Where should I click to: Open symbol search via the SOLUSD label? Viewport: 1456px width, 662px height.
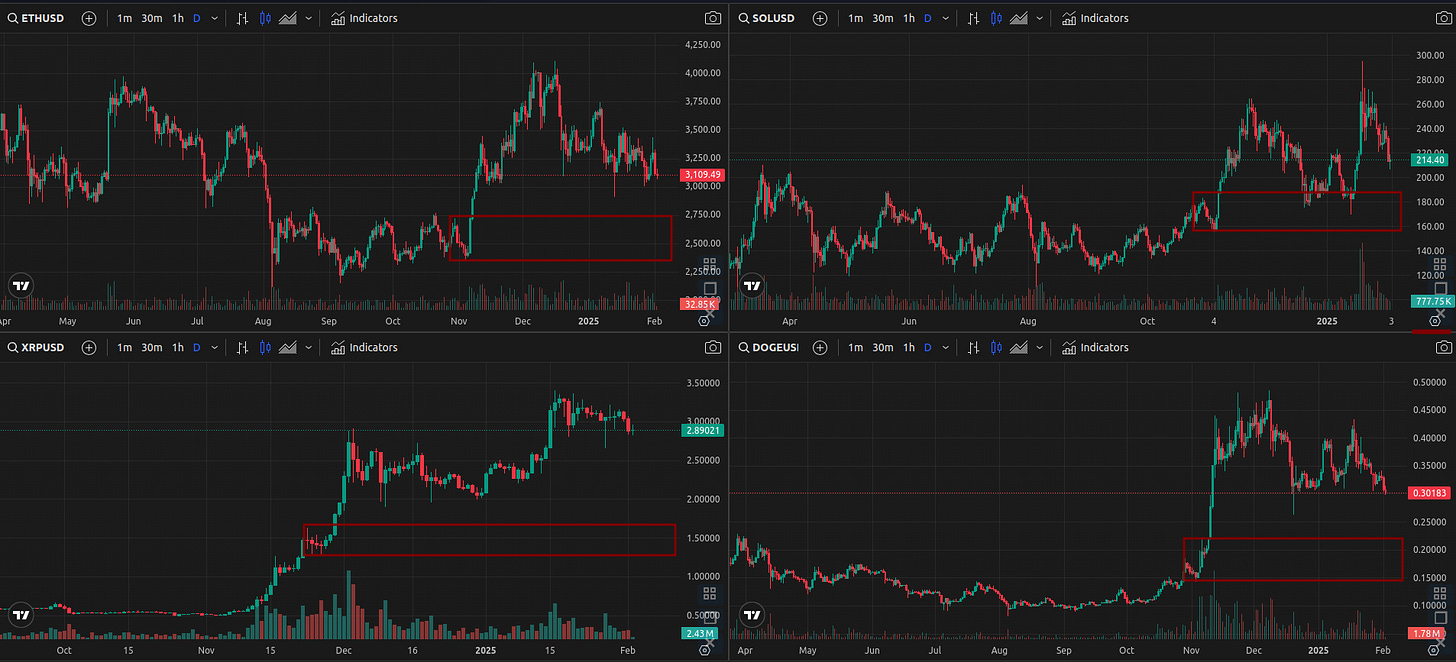(x=767, y=18)
